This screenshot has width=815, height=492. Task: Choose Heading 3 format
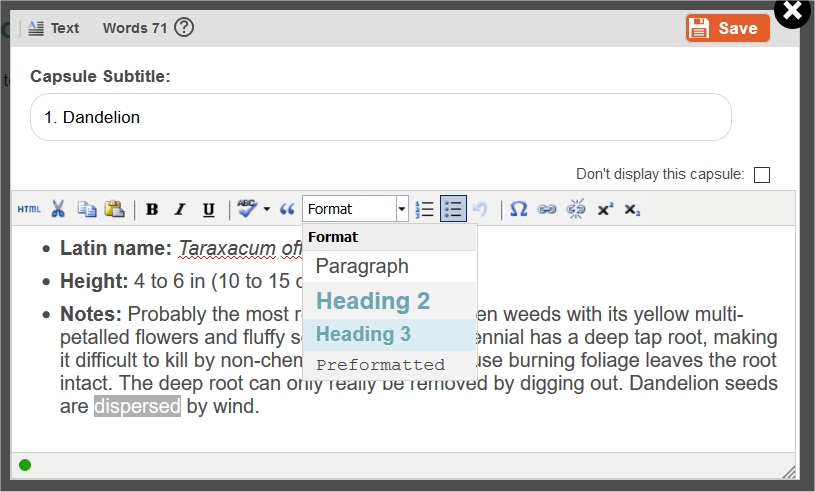(x=389, y=334)
